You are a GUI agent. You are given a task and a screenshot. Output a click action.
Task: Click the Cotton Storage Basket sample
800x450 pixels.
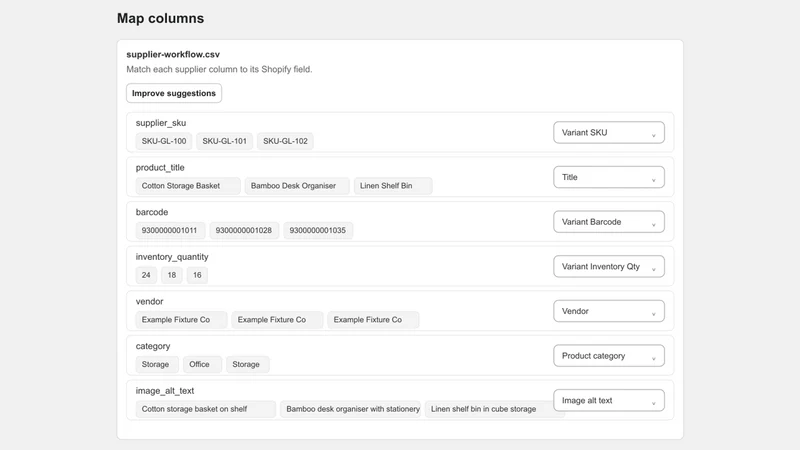(188, 186)
